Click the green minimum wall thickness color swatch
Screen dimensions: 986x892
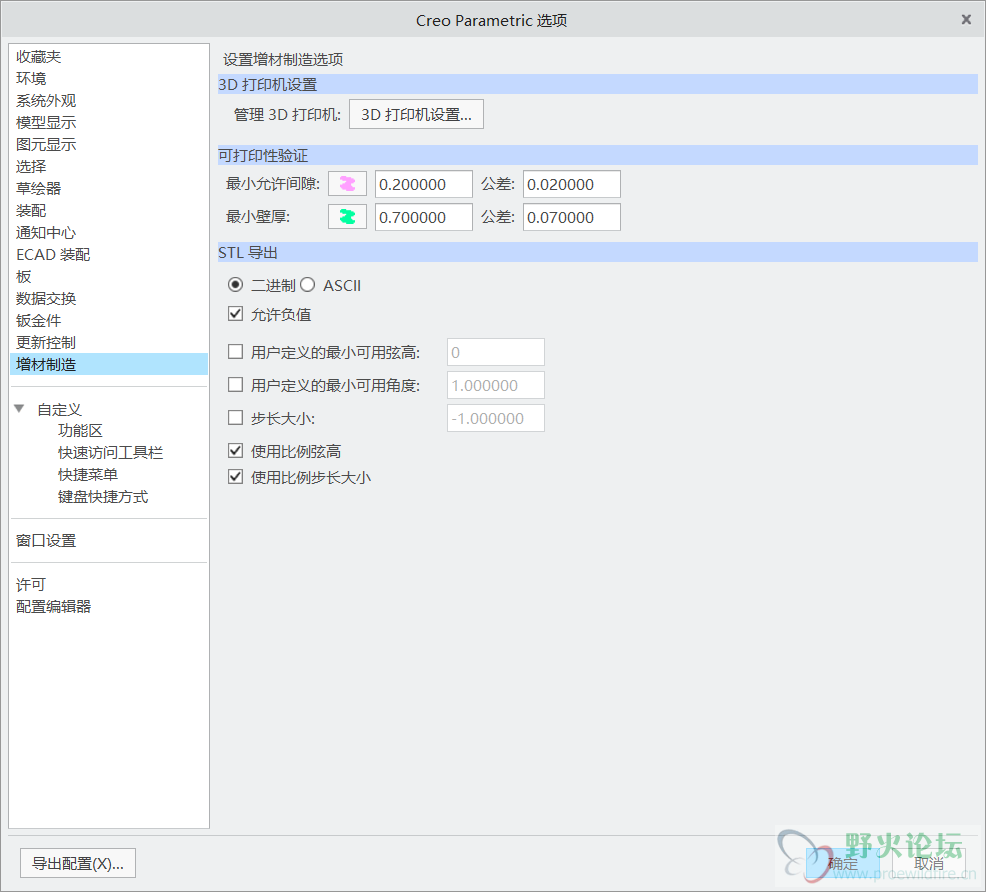[x=347, y=217]
